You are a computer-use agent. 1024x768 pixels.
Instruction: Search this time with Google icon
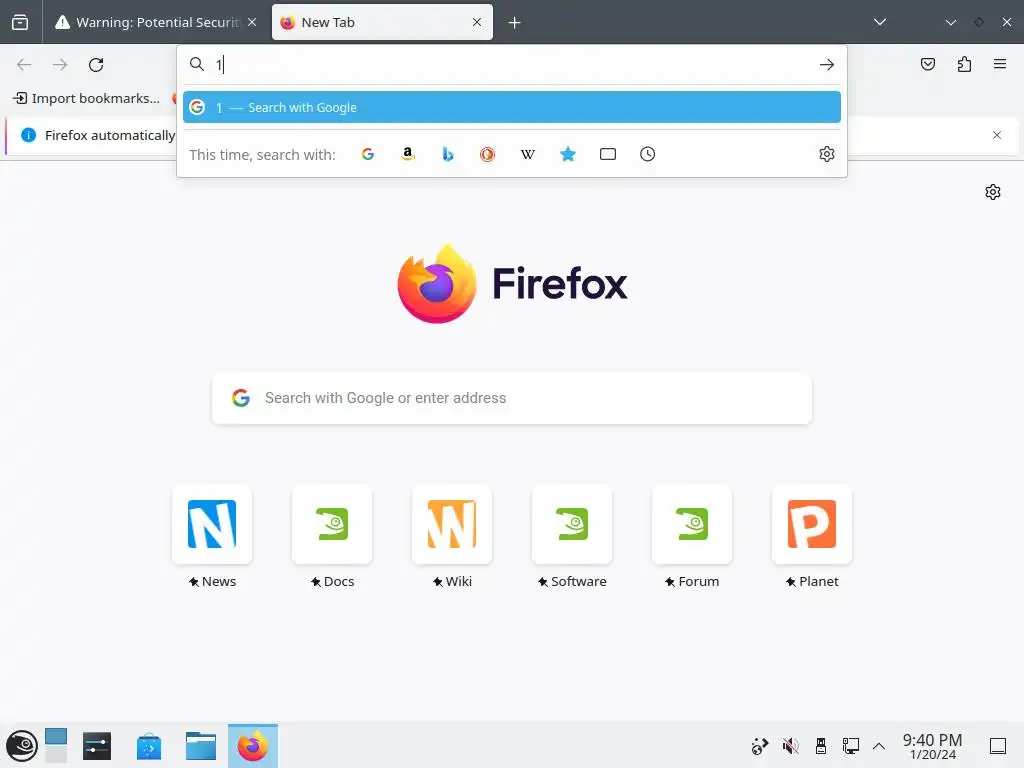pyautogui.click(x=368, y=154)
